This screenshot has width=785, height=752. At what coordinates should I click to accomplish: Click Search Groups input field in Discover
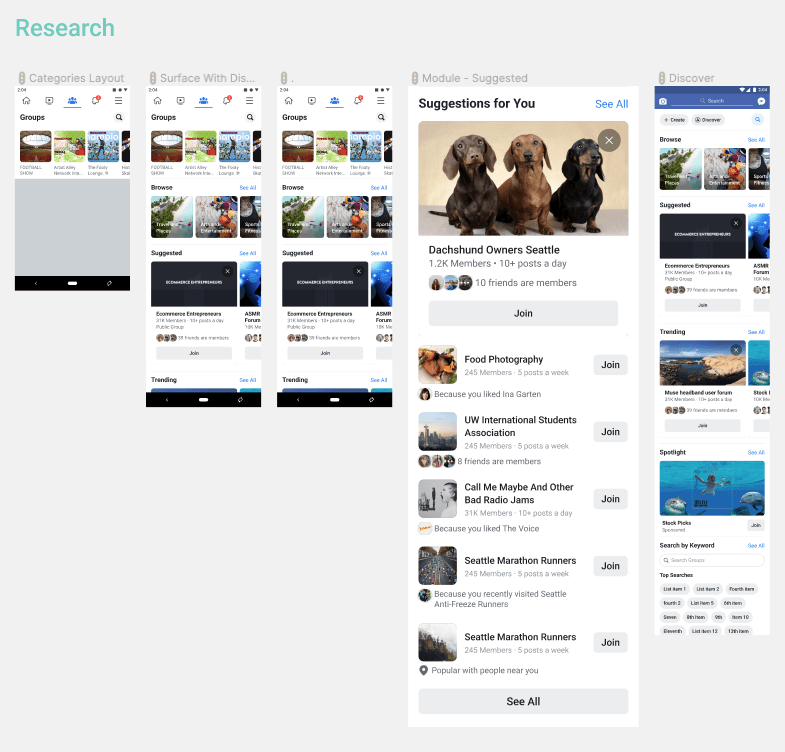point(712,560)
